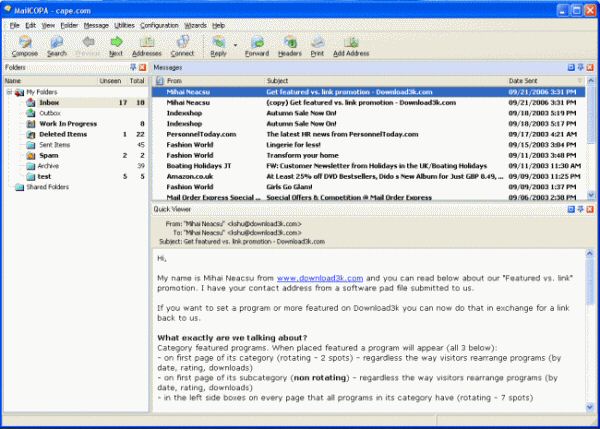Select the PersonnelToday.com message
The height and width of the screenshot is (429, 600).
pos(368,134)
